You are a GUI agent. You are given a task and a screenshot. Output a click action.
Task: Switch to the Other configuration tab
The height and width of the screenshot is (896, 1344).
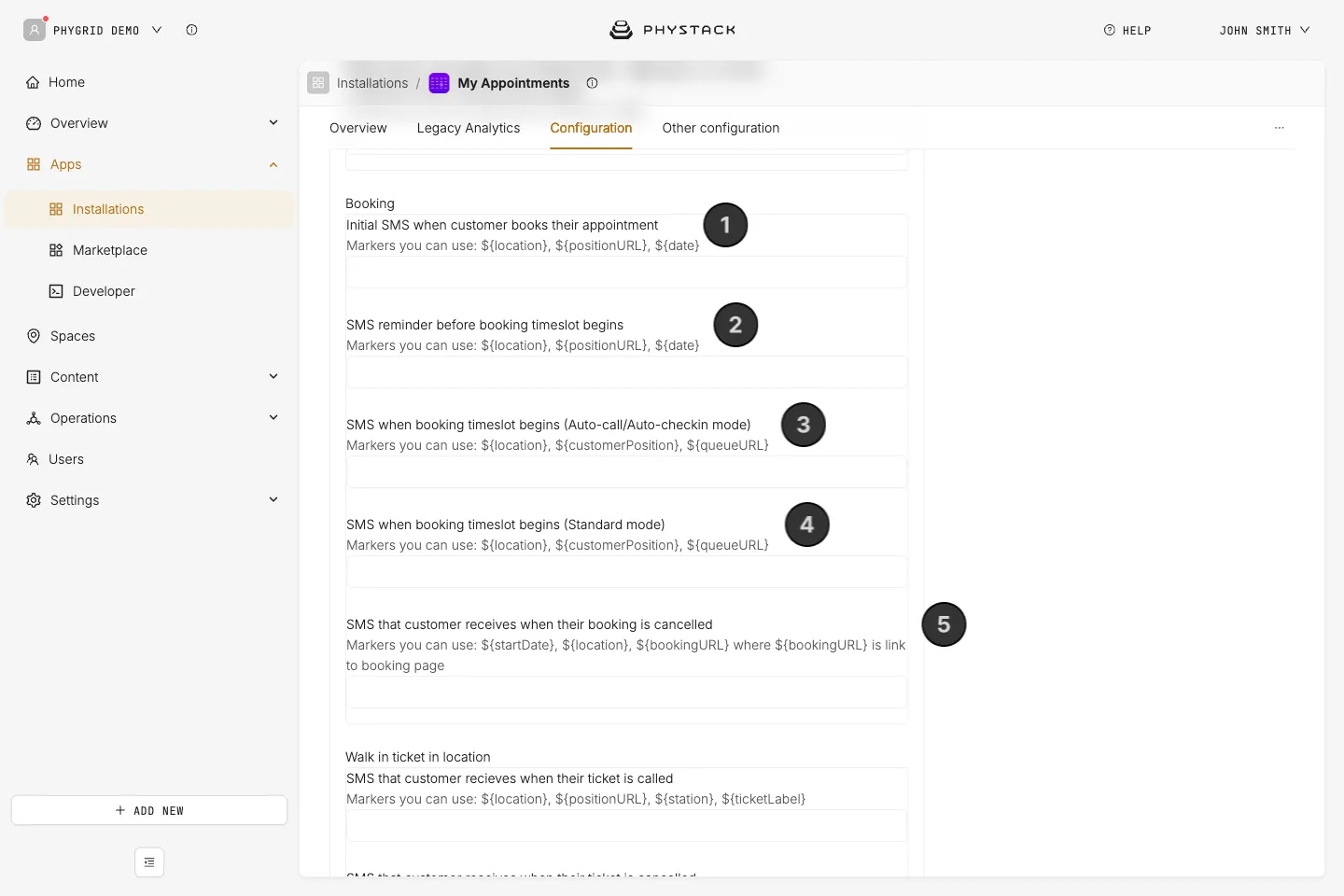721,128
